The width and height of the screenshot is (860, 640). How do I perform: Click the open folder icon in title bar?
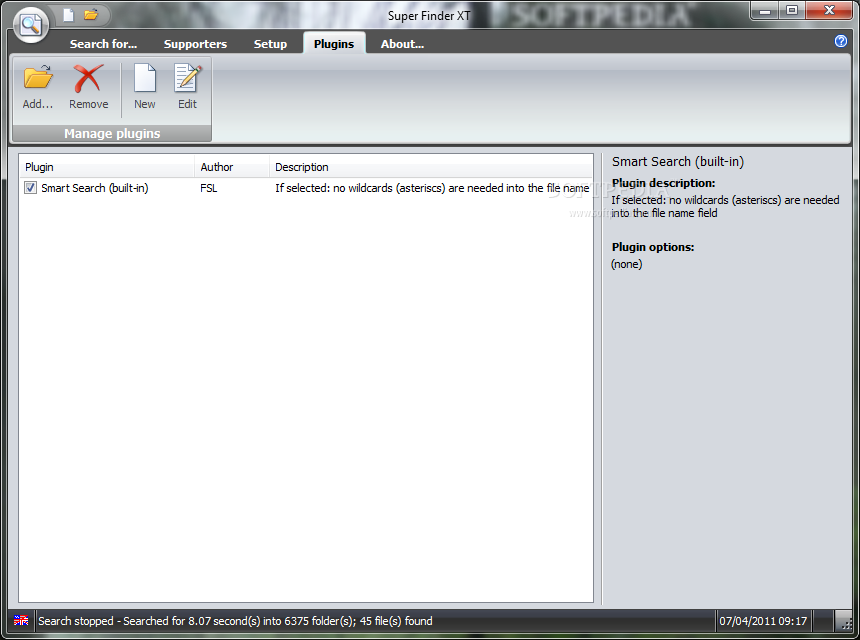(91, 15)
